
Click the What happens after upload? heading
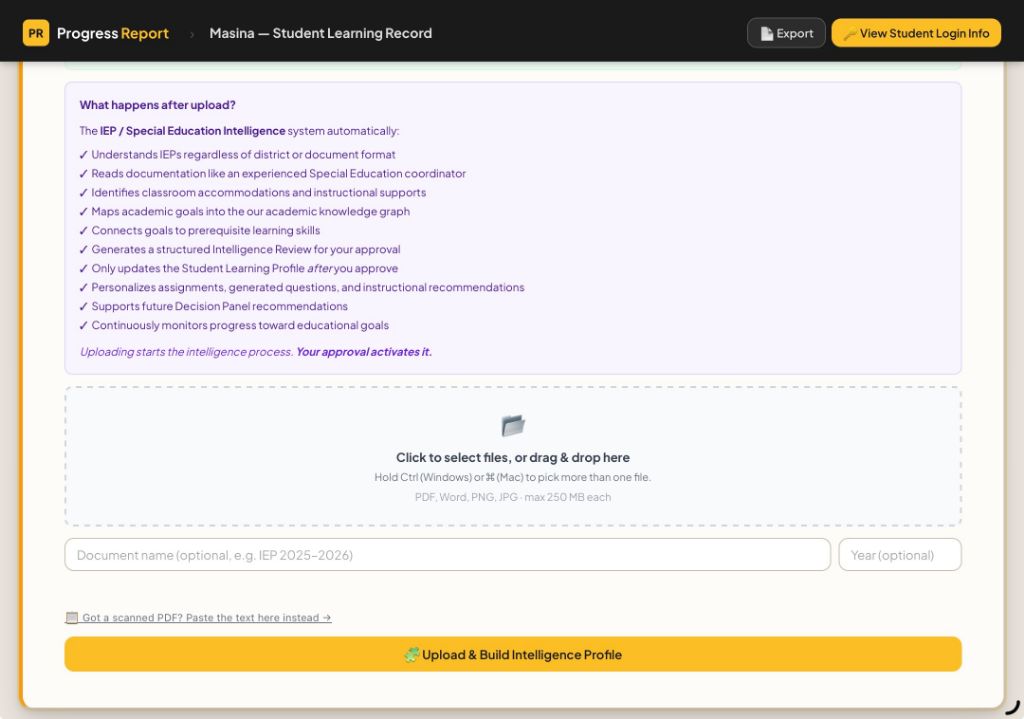coord(157,105)
